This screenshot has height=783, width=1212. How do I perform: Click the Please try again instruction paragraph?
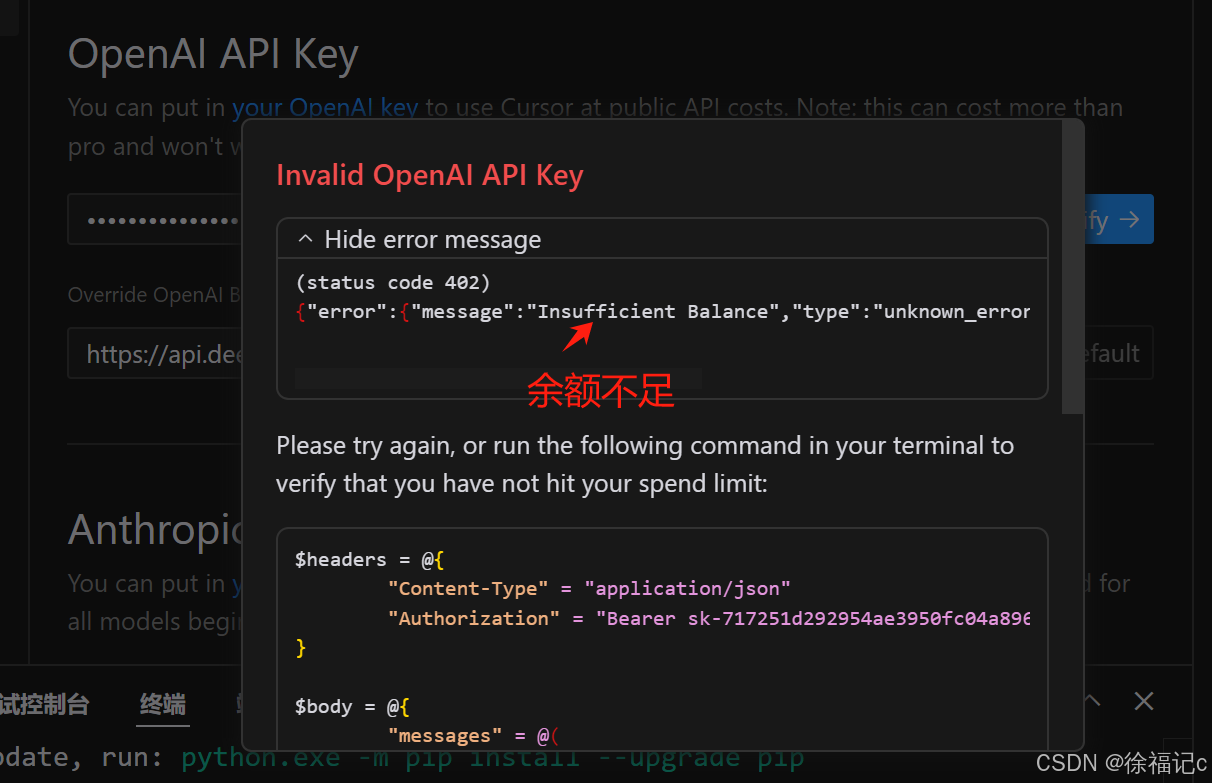645,465
